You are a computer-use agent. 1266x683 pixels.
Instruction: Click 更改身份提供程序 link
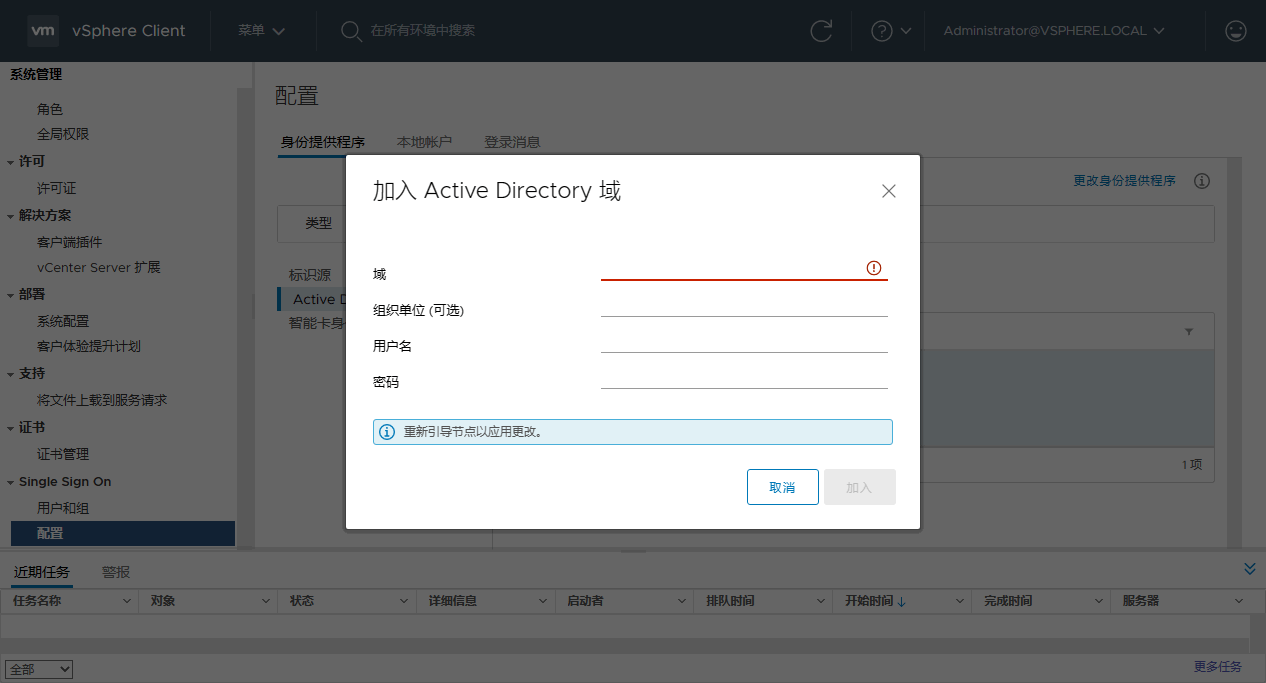coord(1124,181)
